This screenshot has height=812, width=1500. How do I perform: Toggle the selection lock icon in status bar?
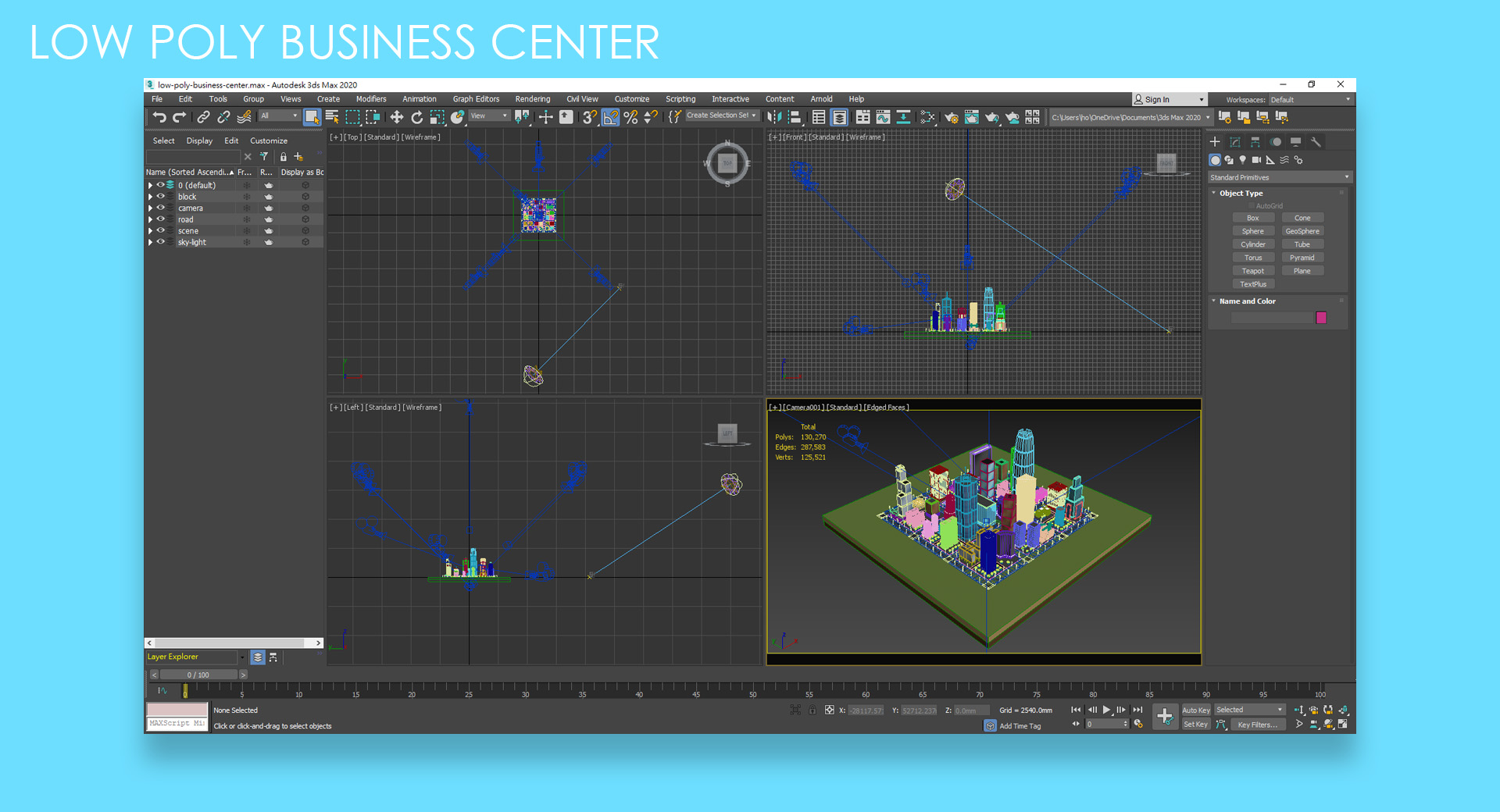pos(812,710)
